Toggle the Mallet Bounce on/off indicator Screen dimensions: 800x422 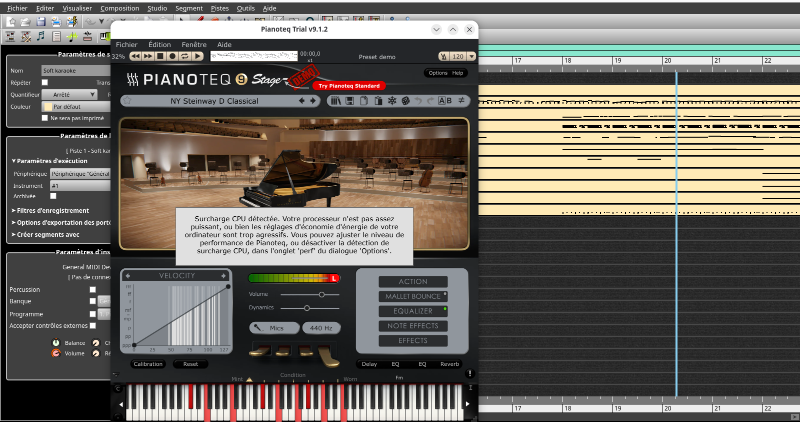click(x=445, y=294)
